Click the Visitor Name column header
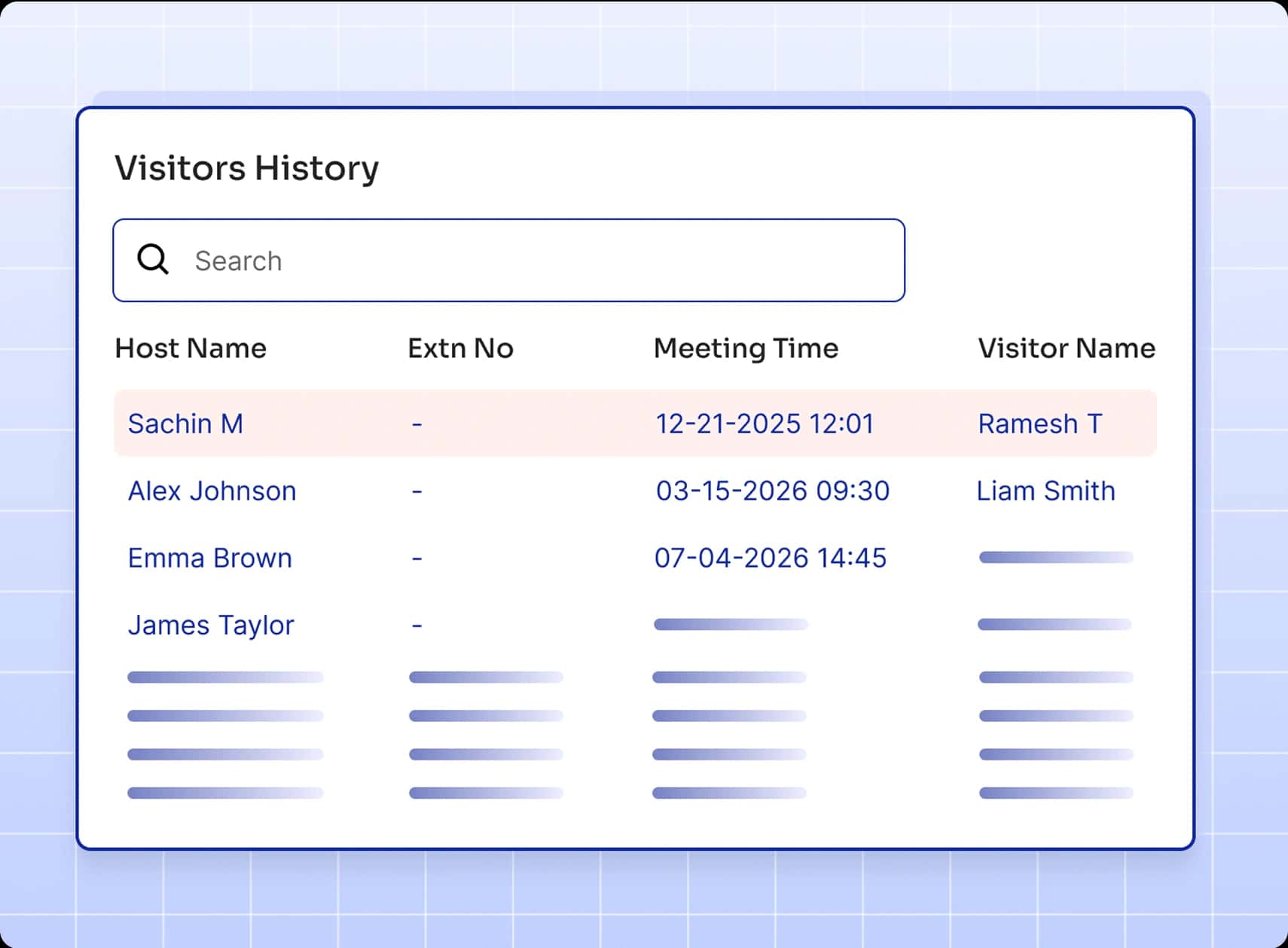The width and height of the screenshot is (1288, 948). 1066,348
